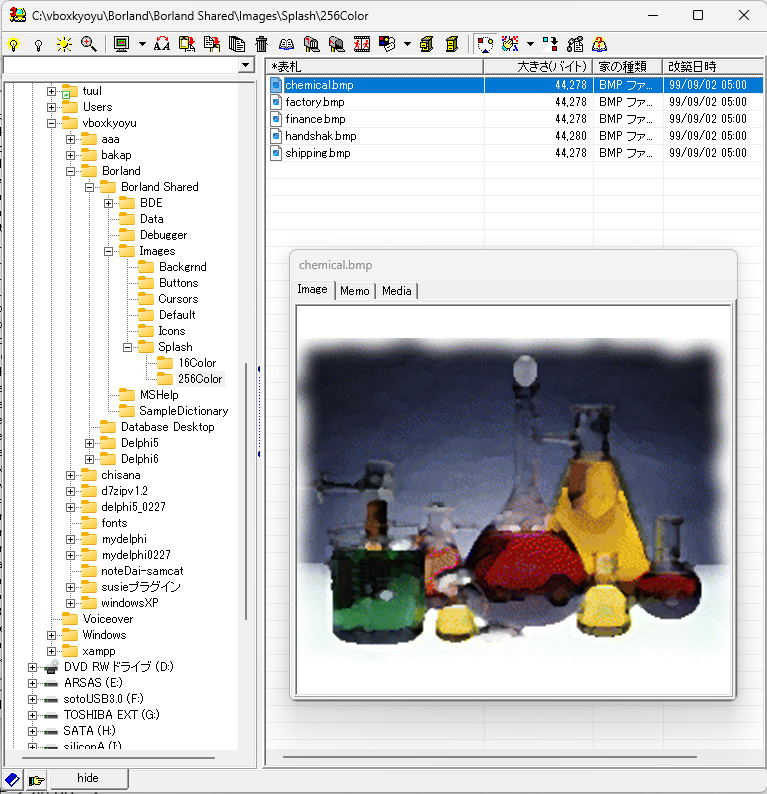Select the 16Color folder in tree
The height and width of the screenshot is (794, 767).
(x=197, y=363)
